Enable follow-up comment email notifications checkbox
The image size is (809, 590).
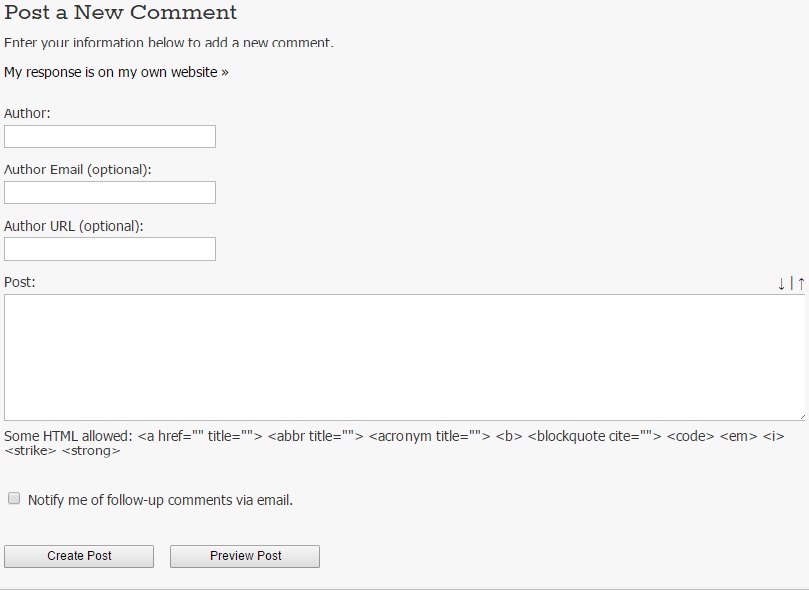pos(14,498)
